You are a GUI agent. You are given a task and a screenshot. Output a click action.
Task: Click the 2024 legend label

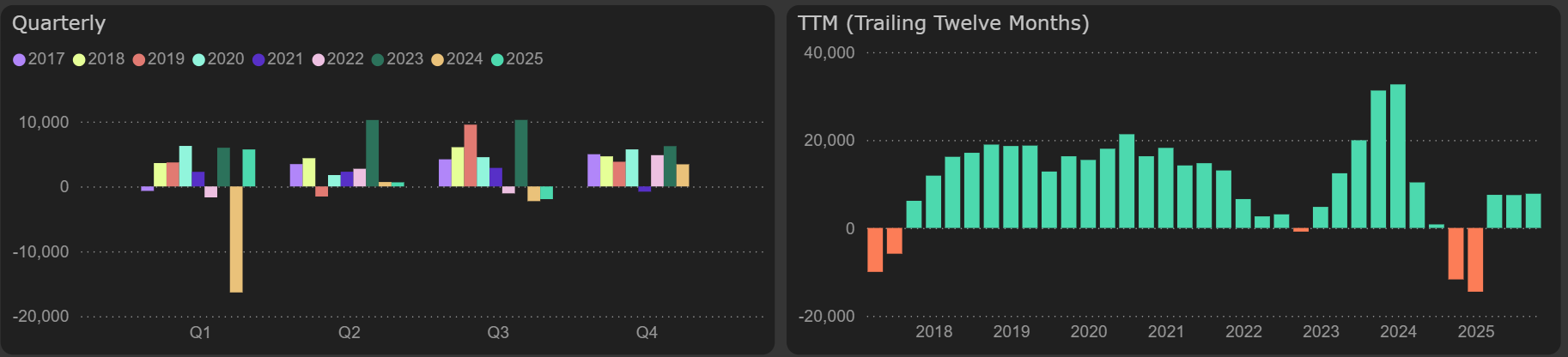point(465,59)
